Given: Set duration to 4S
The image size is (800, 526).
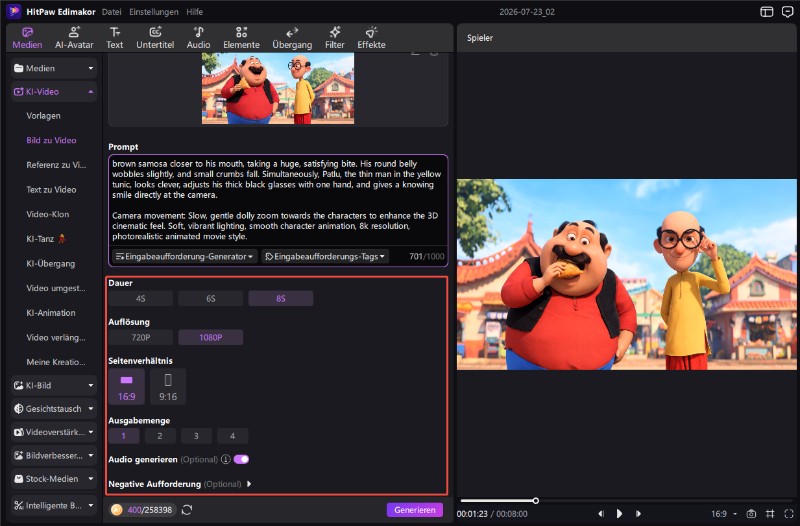Looking at the screenshot, I should pyautogui.click(x=140, y=298).
